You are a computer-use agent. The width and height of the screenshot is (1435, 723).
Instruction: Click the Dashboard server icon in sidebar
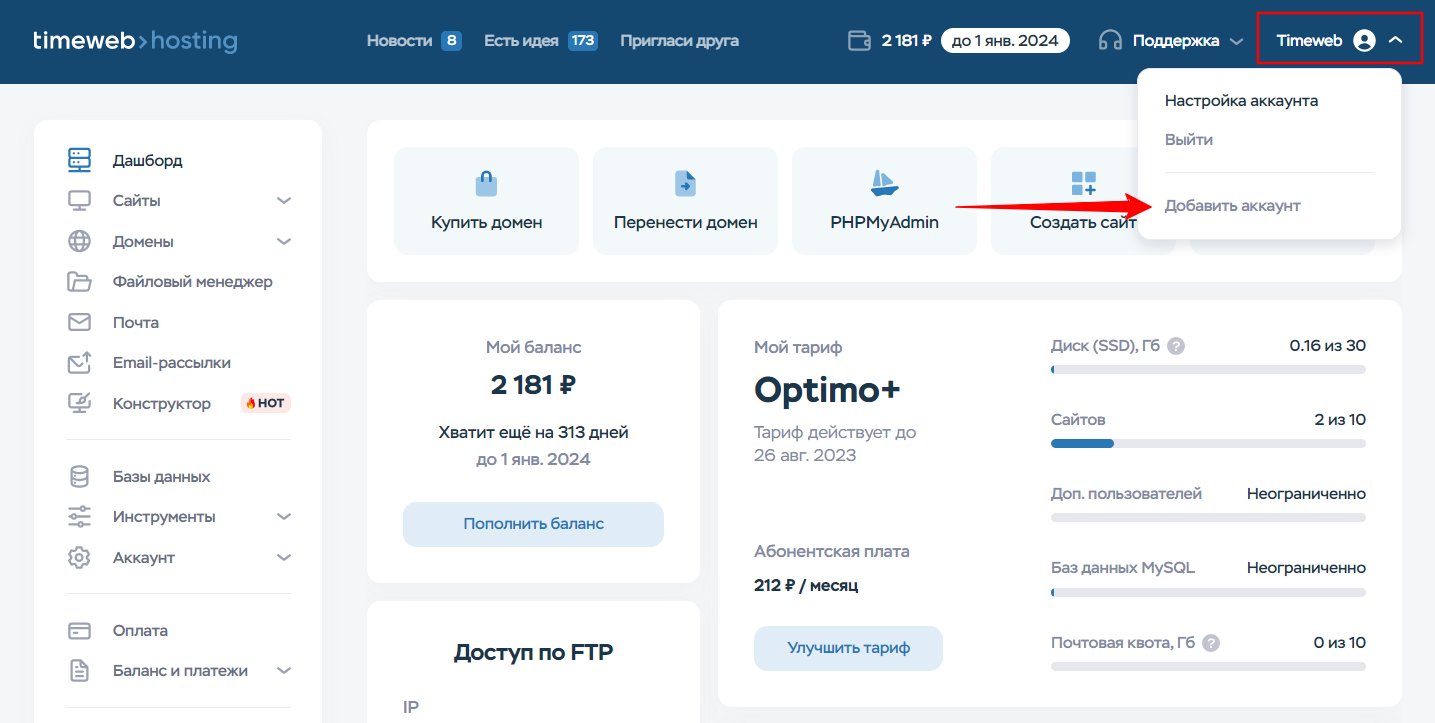[79, 160]
